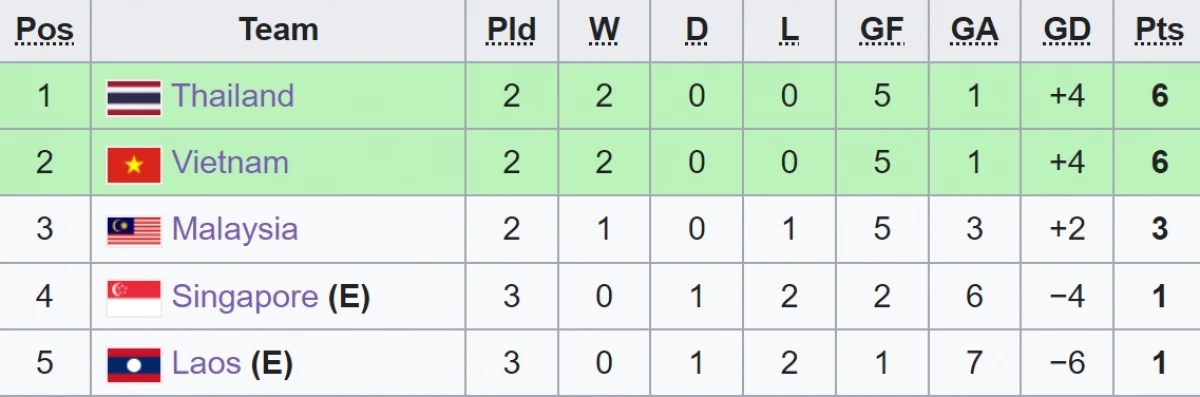Image resolution: width=1200 pixels, height=397 pixels.
Task: Click the GD column header
Action: [x=1067, y=30]
